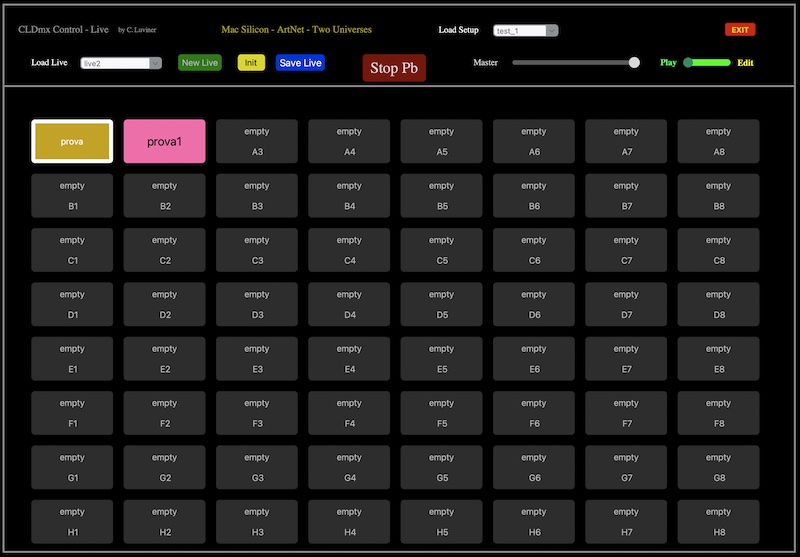Trigger the yellow prova pad

pyautogui.click(x=72, y=141)
